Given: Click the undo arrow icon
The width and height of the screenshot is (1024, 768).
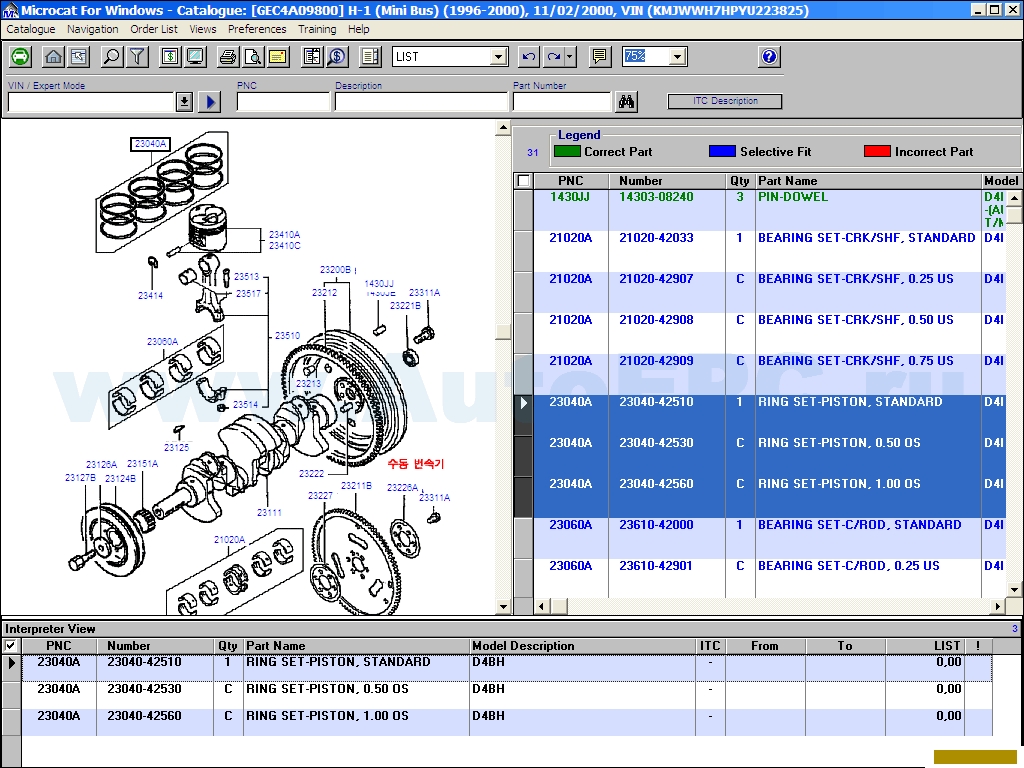Looking at the screenshot, I should (x=528, y=57).
